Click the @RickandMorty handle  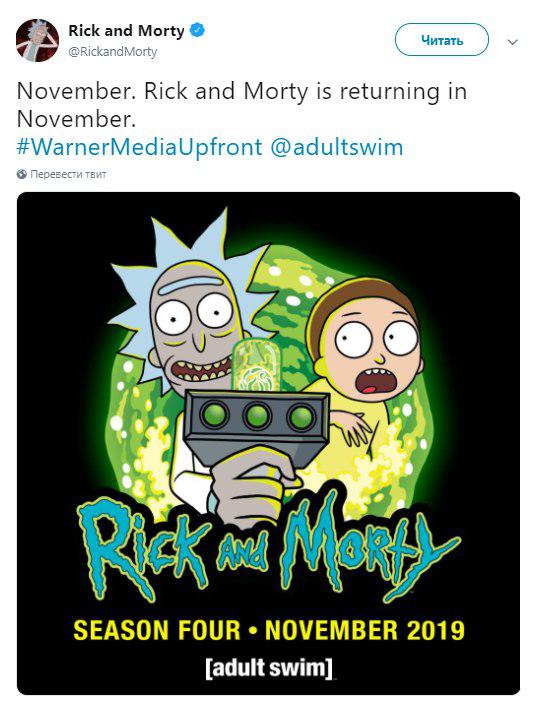pos(113,52)
